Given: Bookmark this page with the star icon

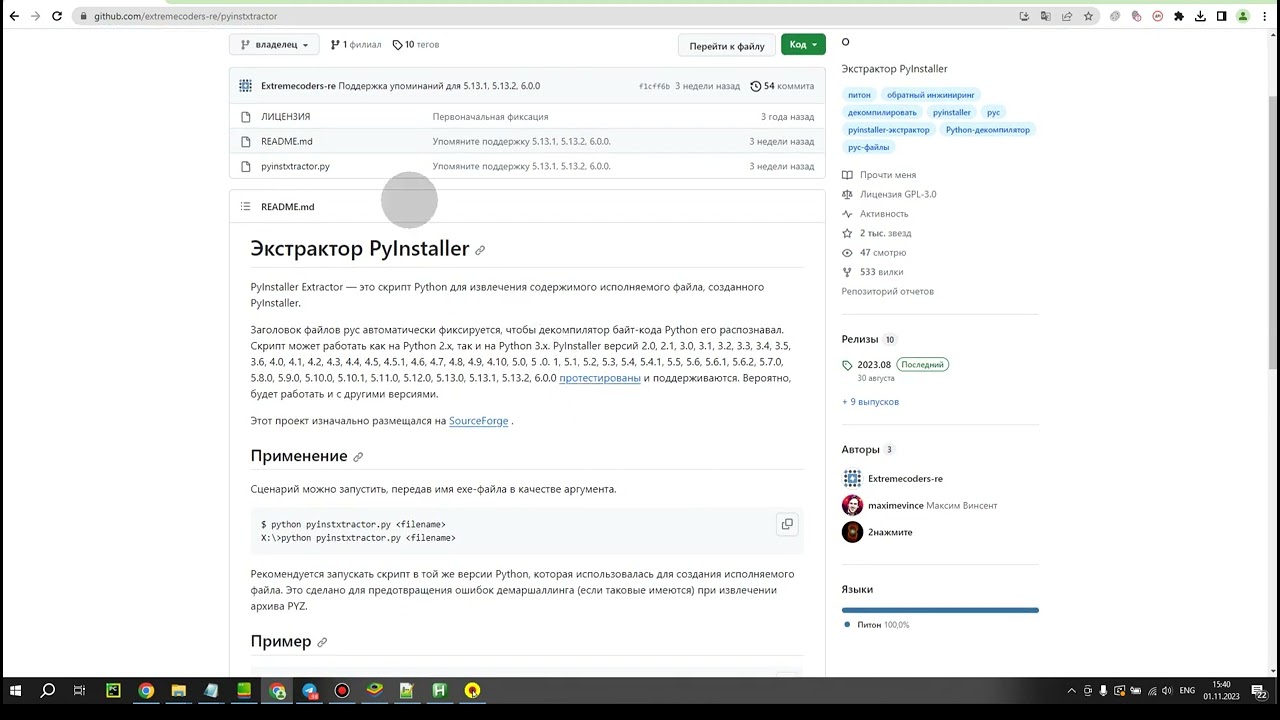Looking at the screenshot, I should pos(1088,16).
